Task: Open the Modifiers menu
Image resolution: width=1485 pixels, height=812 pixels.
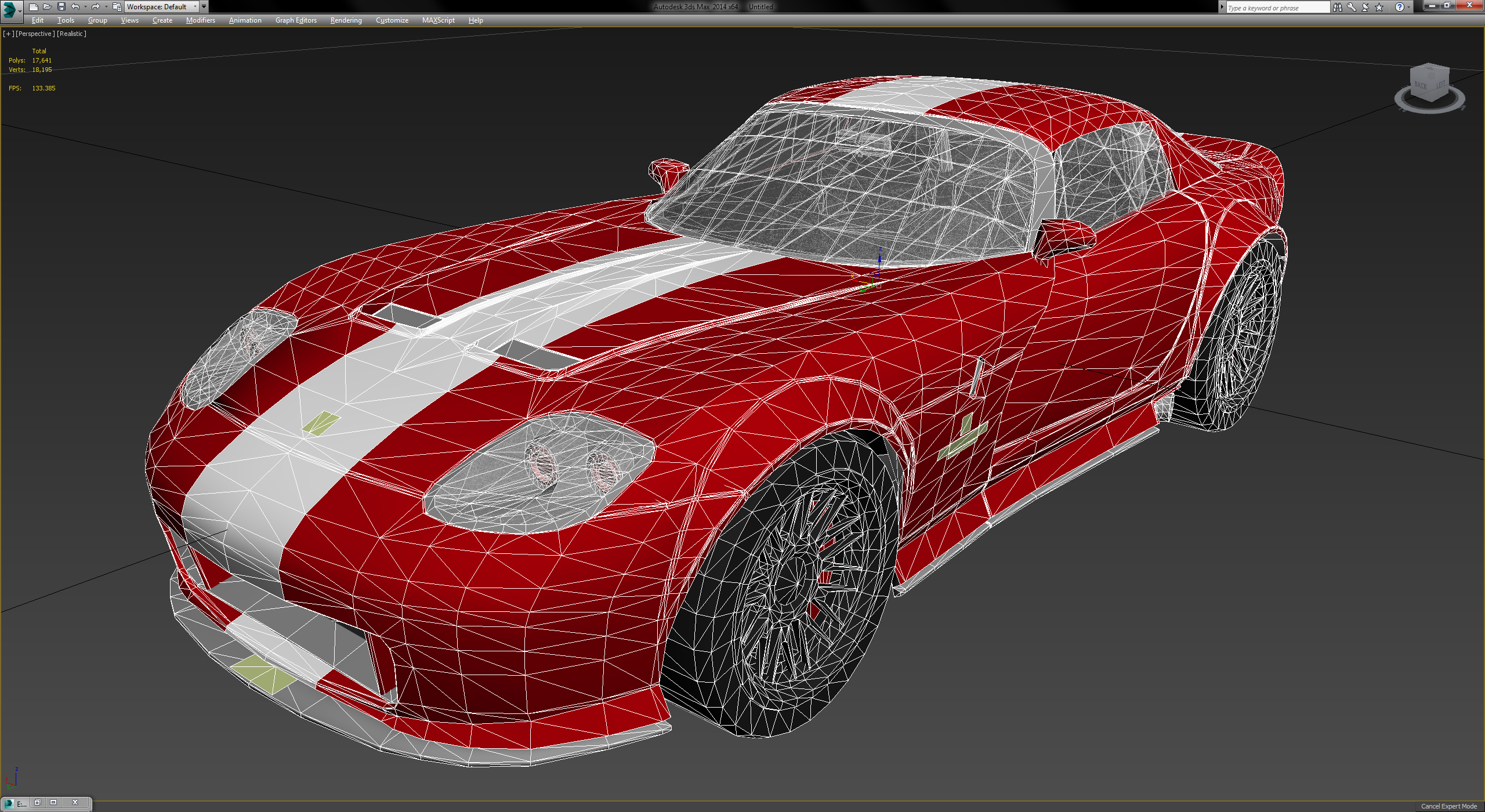Action: [200, 20]
